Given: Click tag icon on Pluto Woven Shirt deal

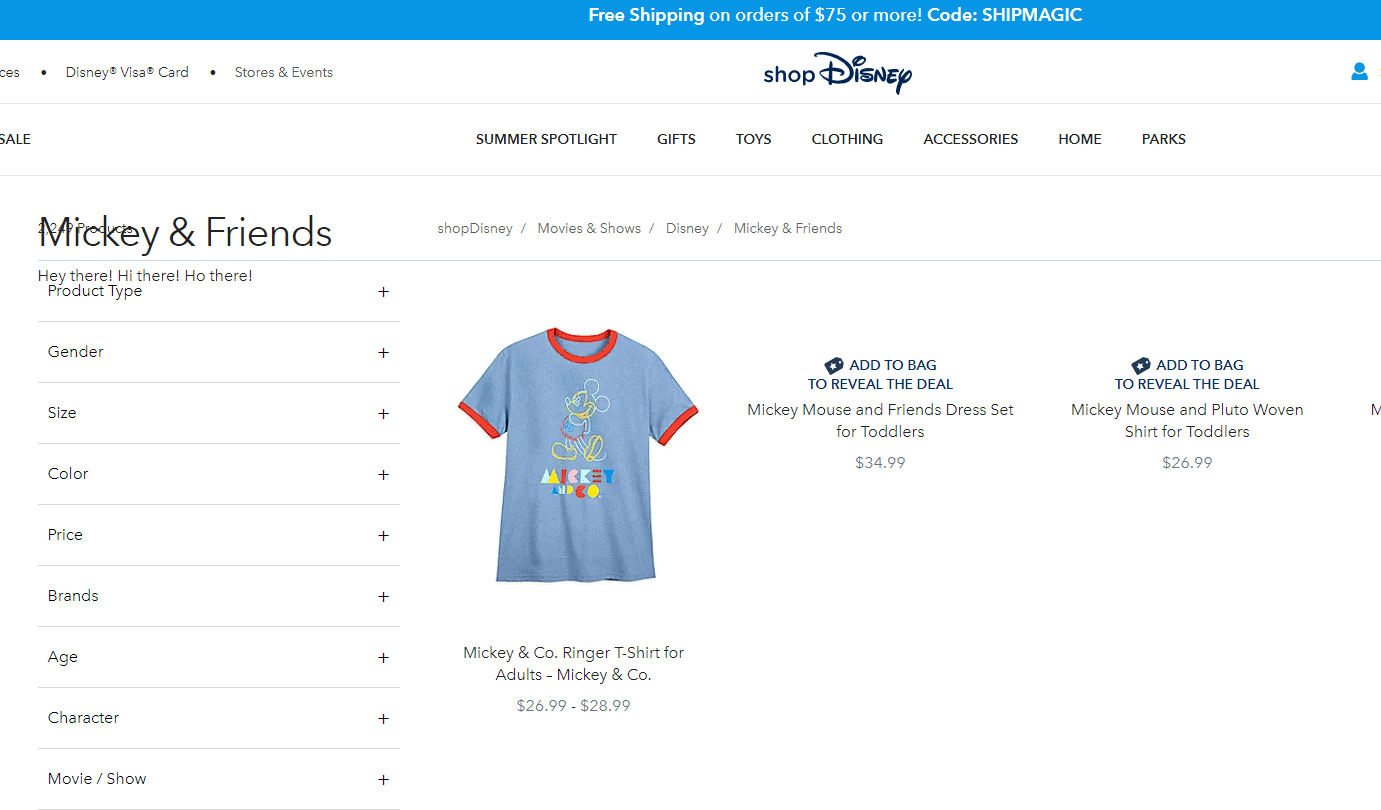Looking at the screenshot, I should (x=1141, y=365).
